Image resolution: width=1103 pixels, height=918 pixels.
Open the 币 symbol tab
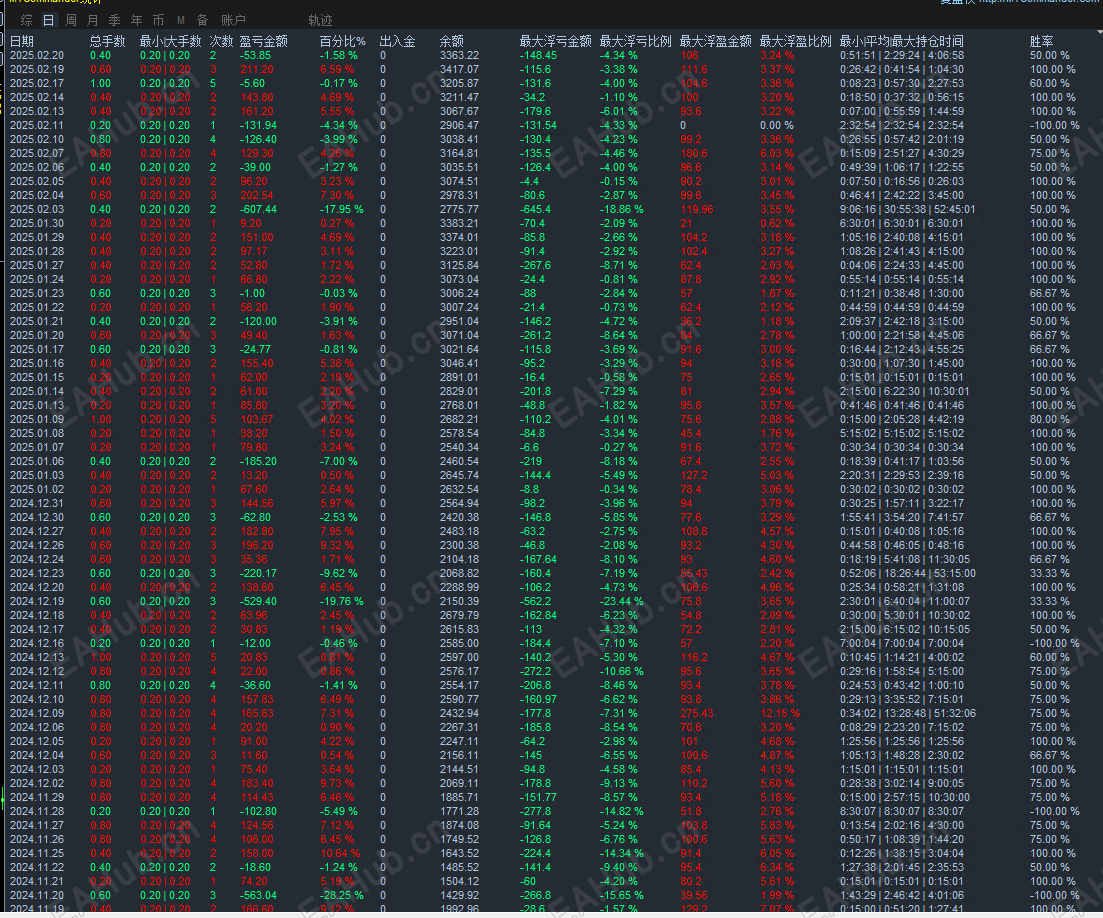[158, 20]
